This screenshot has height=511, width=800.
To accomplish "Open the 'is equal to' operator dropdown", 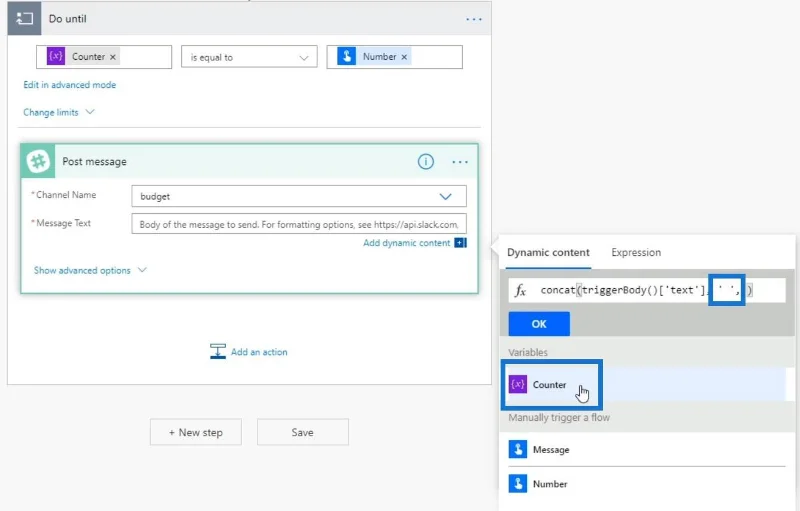I will (249, 57).
